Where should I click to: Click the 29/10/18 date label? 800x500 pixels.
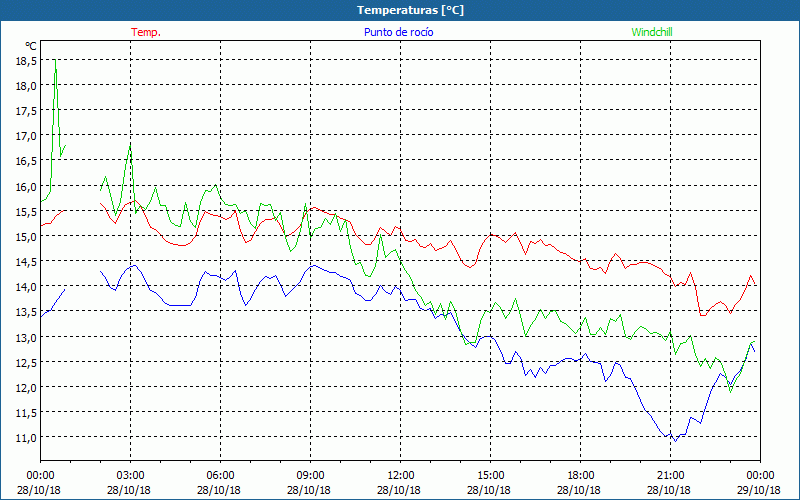click(x=759, y=490)
